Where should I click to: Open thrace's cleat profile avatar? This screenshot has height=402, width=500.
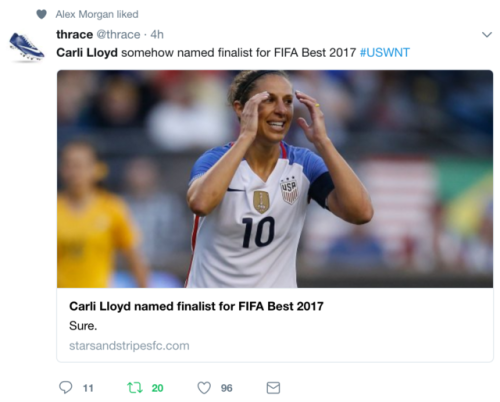click(x=26, y=47)
